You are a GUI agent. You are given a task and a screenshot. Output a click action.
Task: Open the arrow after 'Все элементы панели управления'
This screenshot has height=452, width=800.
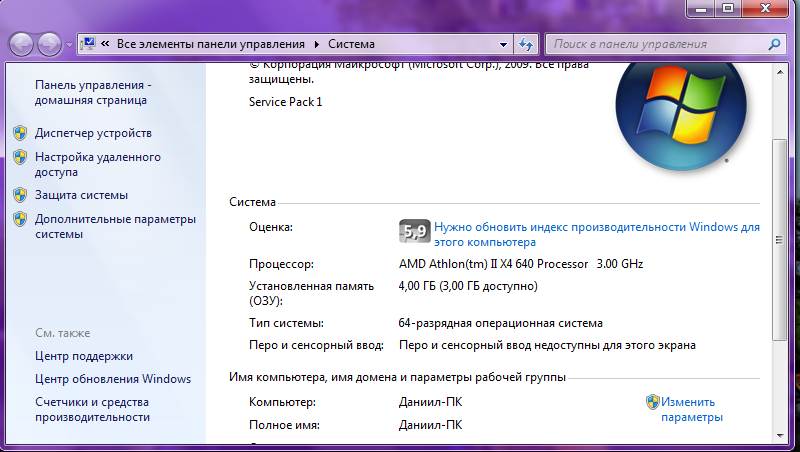(x=316, y=44)
